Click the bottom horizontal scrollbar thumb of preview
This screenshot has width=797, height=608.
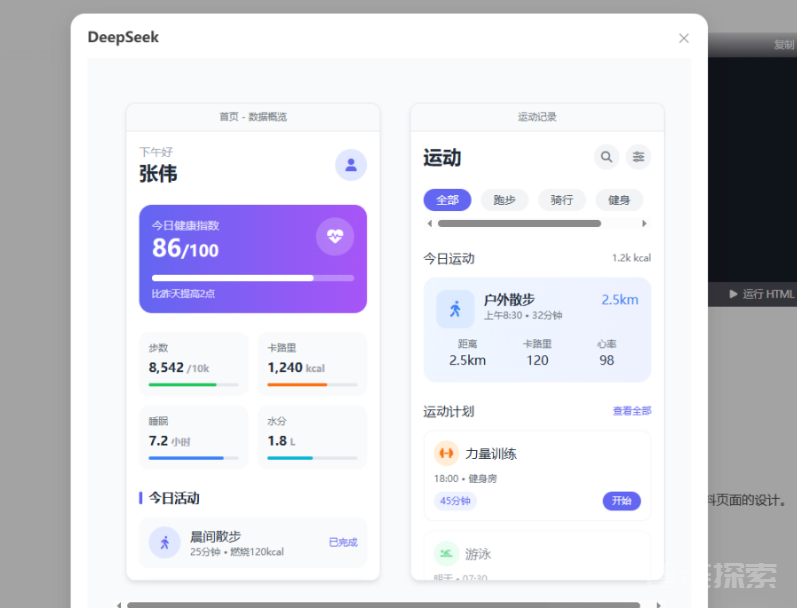tap(383, 605)
